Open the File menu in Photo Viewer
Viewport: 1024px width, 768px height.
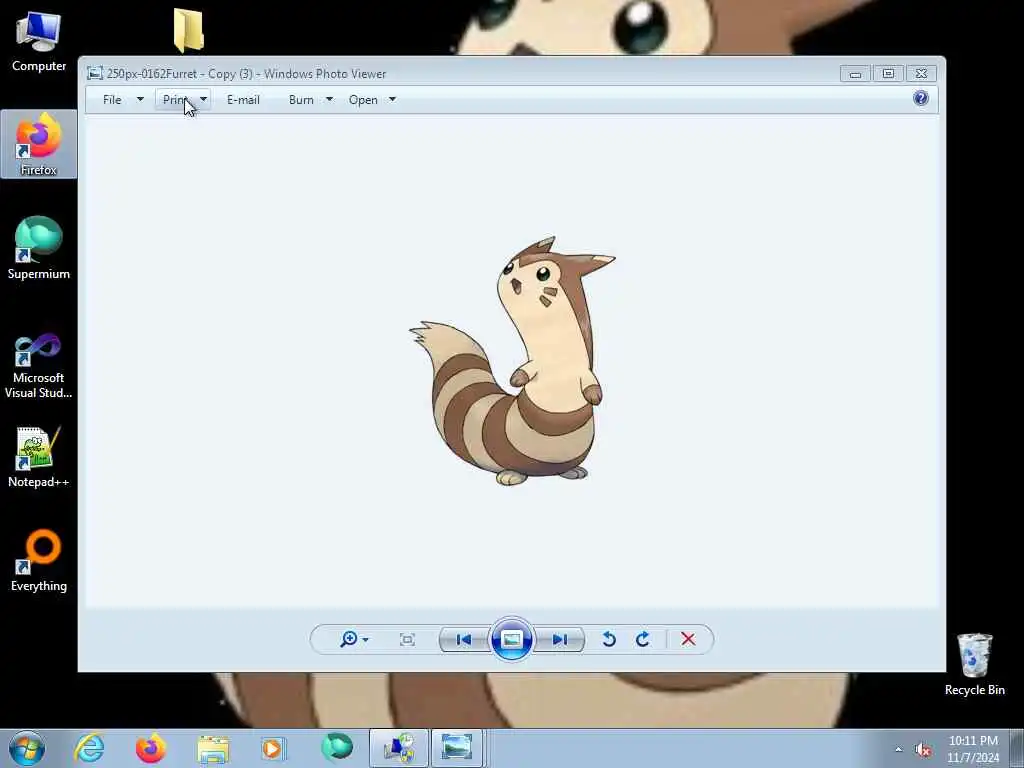click(112, 100)
